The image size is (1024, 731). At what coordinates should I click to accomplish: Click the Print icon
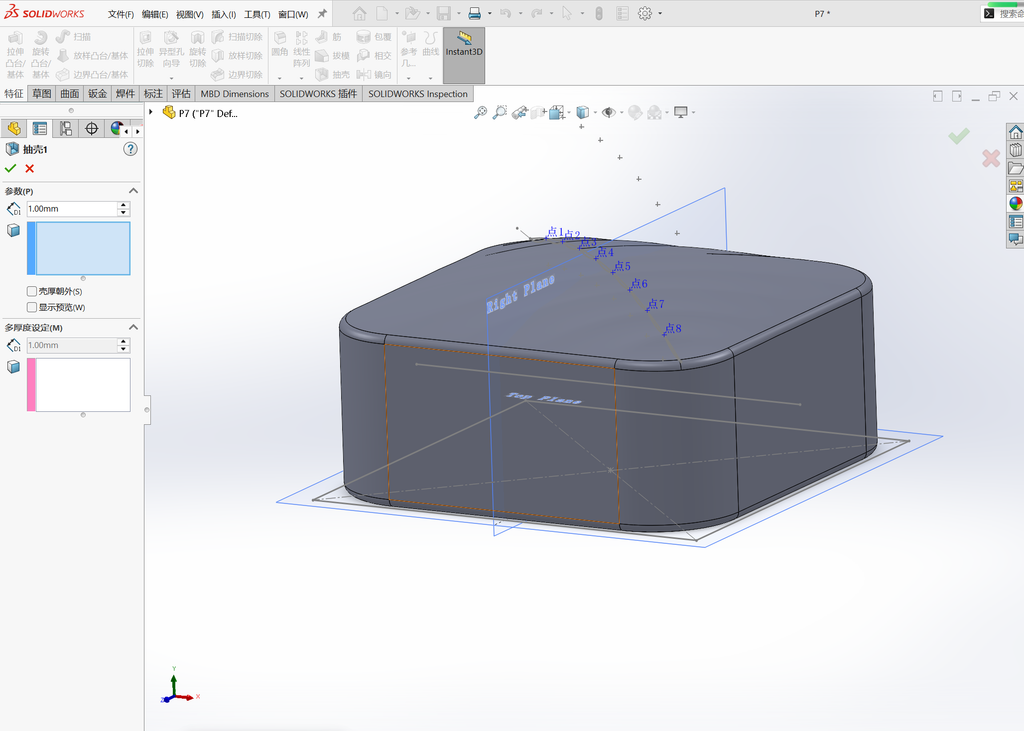475,14
